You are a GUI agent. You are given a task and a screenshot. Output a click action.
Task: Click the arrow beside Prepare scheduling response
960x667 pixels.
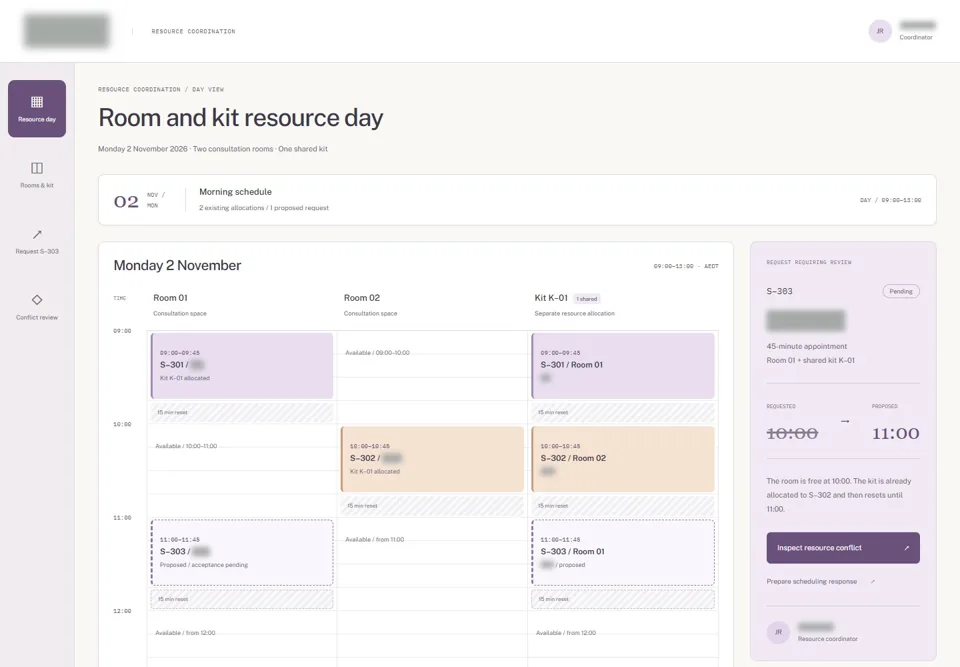tap(873, 581)
